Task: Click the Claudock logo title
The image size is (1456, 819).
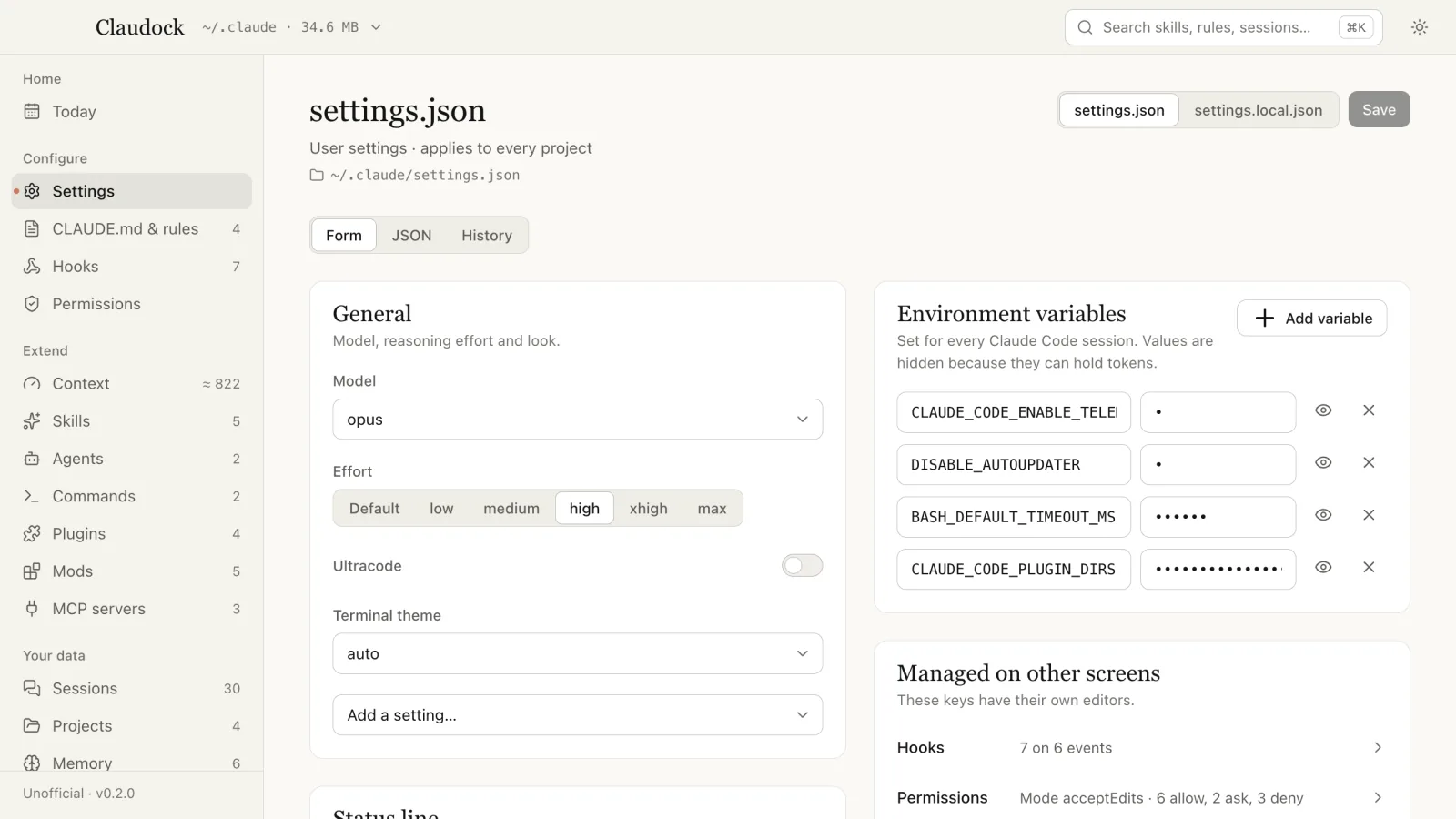Action: click(140, 27)
